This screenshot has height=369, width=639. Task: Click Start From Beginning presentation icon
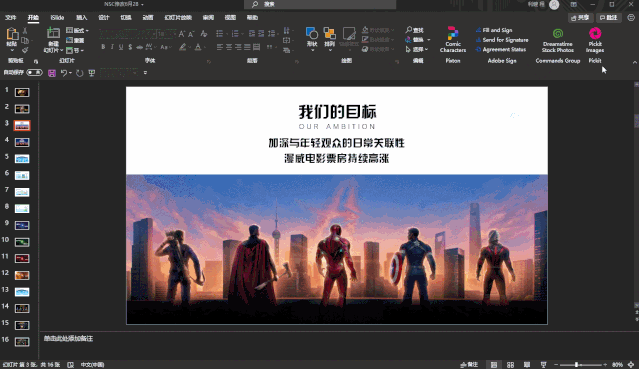(92, 73)
